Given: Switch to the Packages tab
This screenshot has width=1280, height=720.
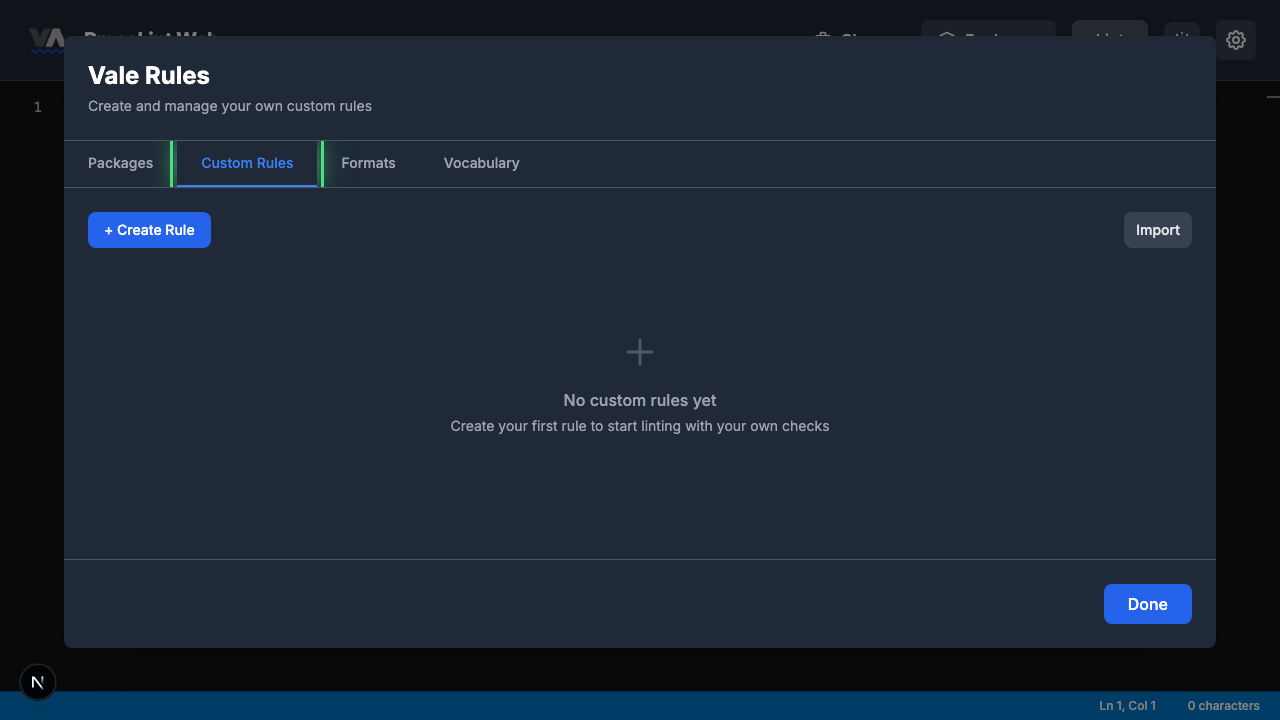Looking at the screenshot, I should 120,163.
